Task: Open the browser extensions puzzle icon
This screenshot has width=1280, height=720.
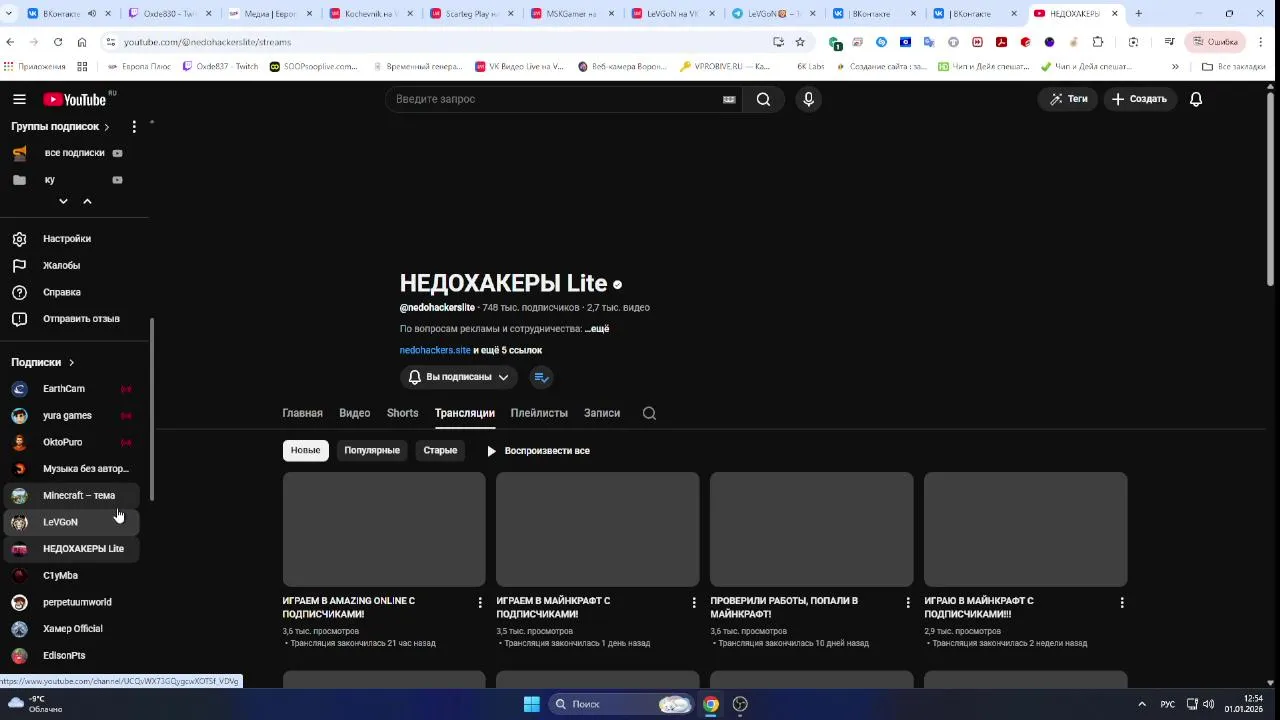Action: coord(1098,42)
